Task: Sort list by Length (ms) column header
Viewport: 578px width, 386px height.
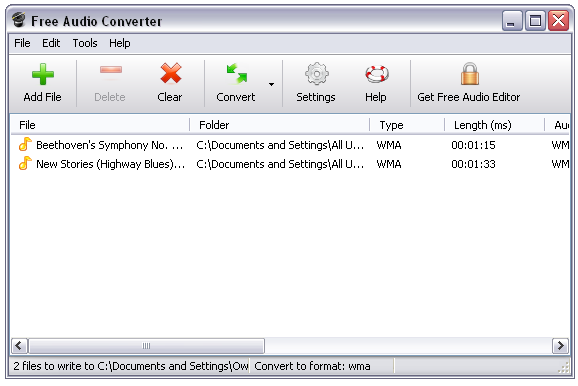Action: click(494, 125)
